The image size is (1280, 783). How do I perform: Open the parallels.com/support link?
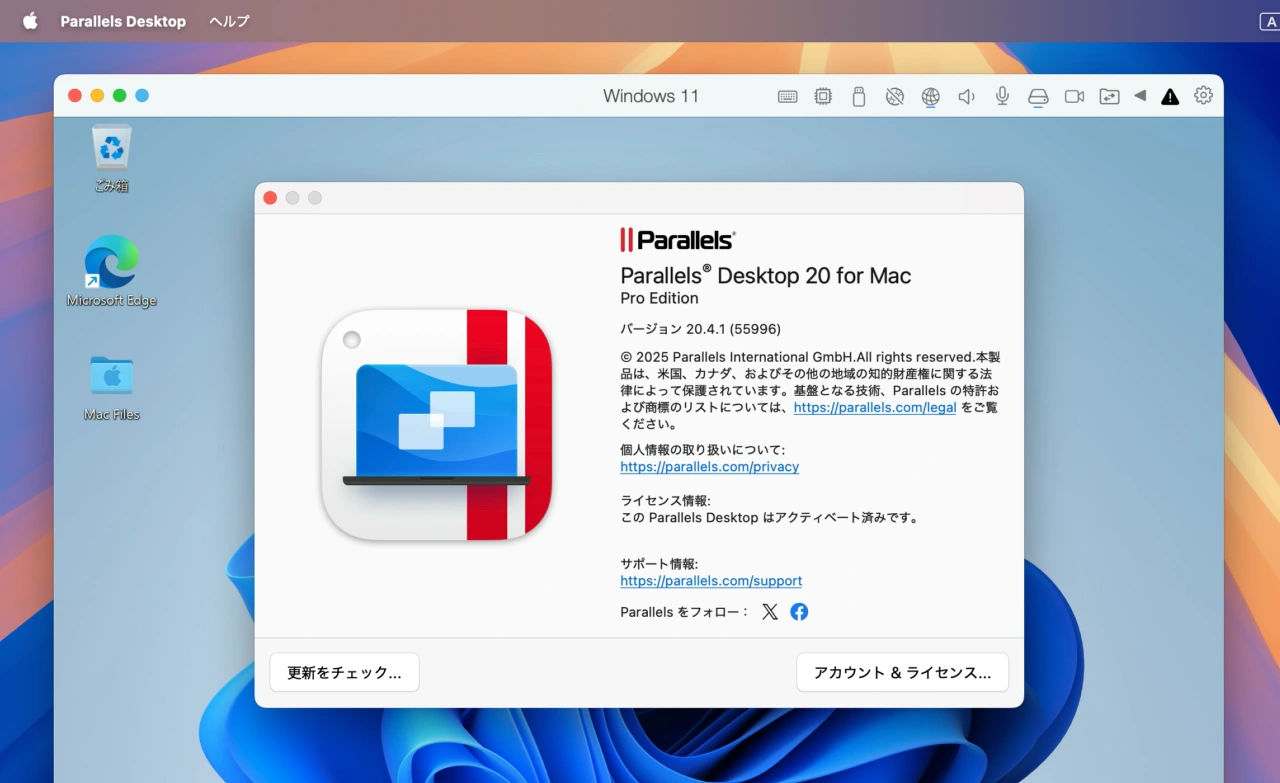click(x=711, y=581)
